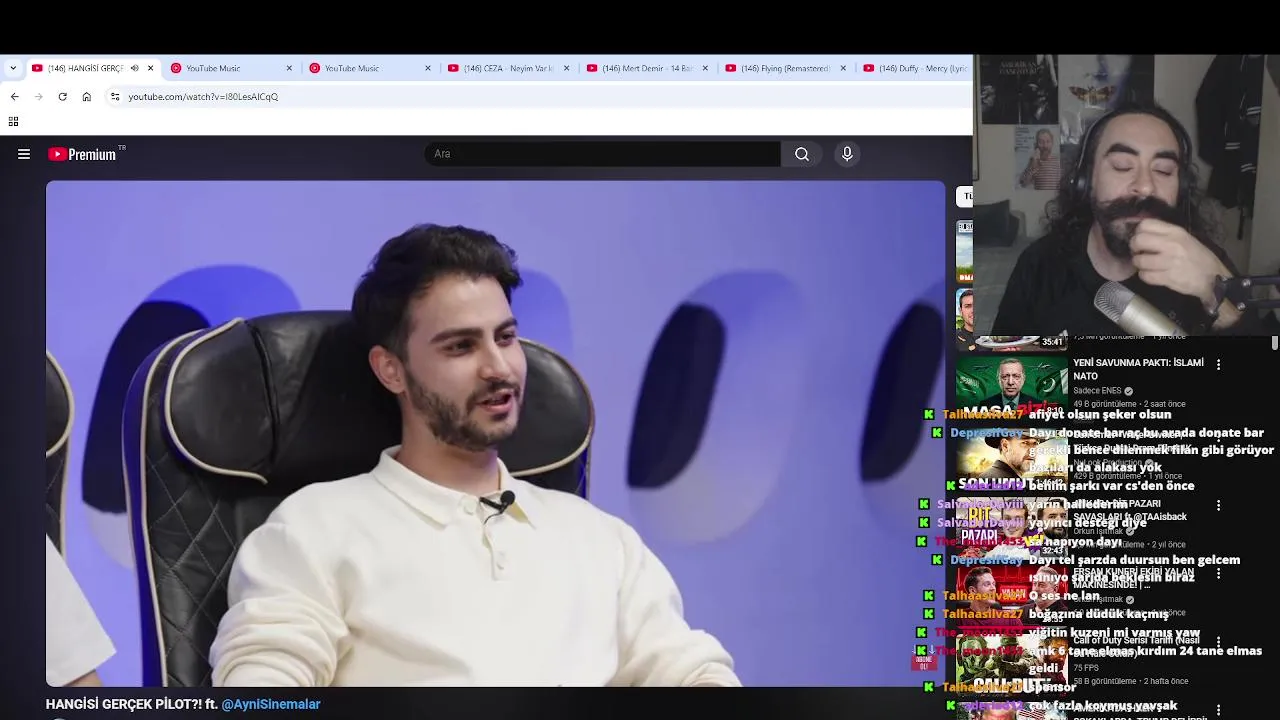Screen dimensions: 1280x720
Task: Close the HANGİSİ GERÇEK tab
Action: 151,68
